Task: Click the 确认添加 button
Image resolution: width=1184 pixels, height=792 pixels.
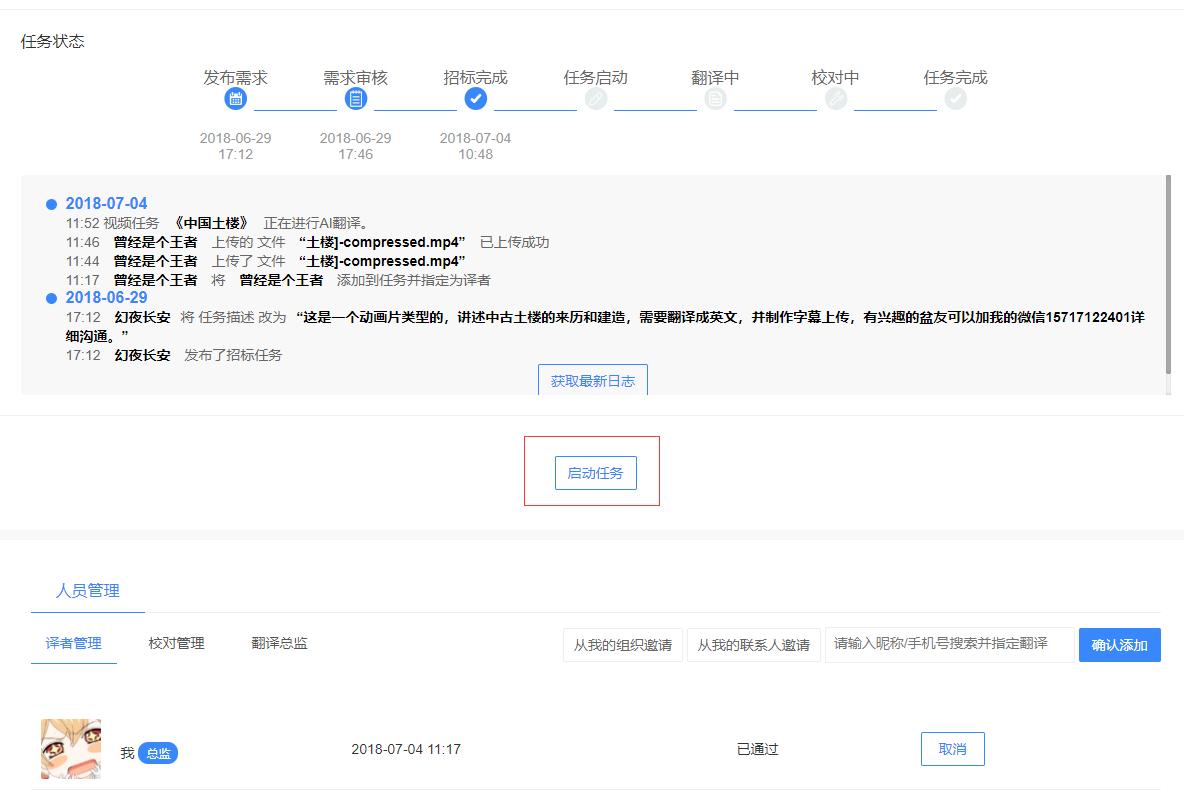Action: 1119,645
